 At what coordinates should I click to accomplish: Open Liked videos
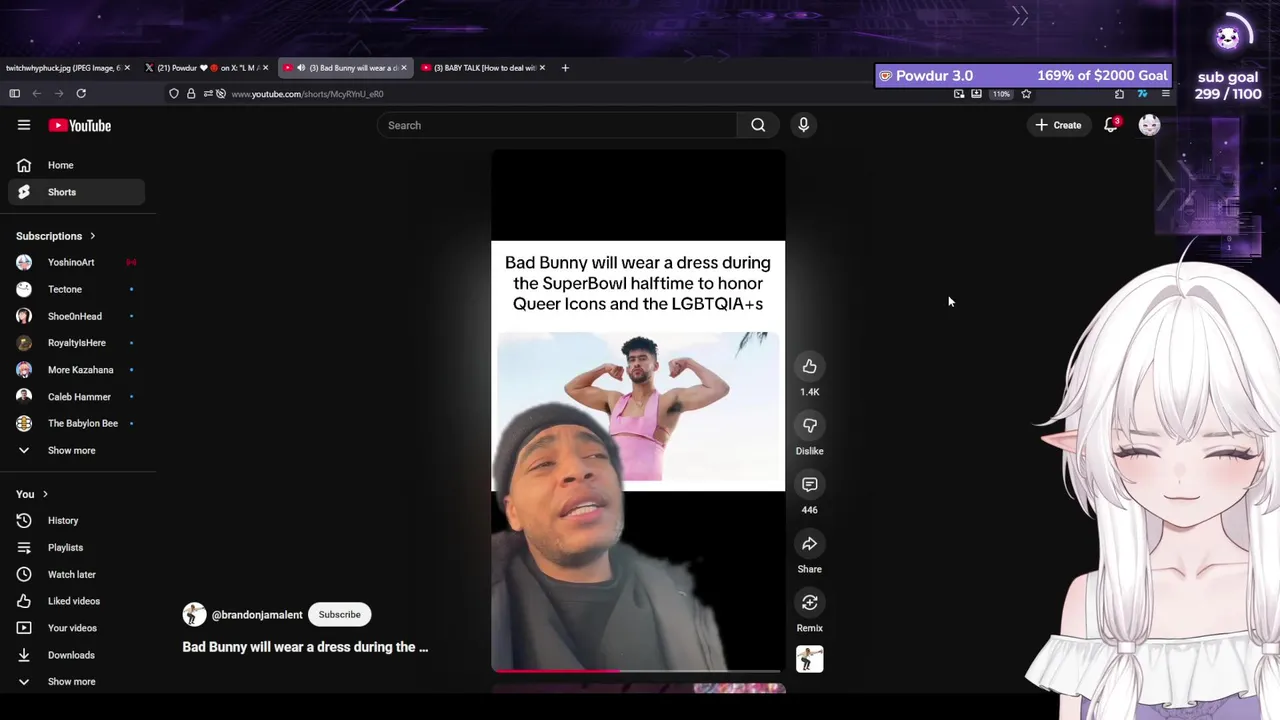pos(76,601)
